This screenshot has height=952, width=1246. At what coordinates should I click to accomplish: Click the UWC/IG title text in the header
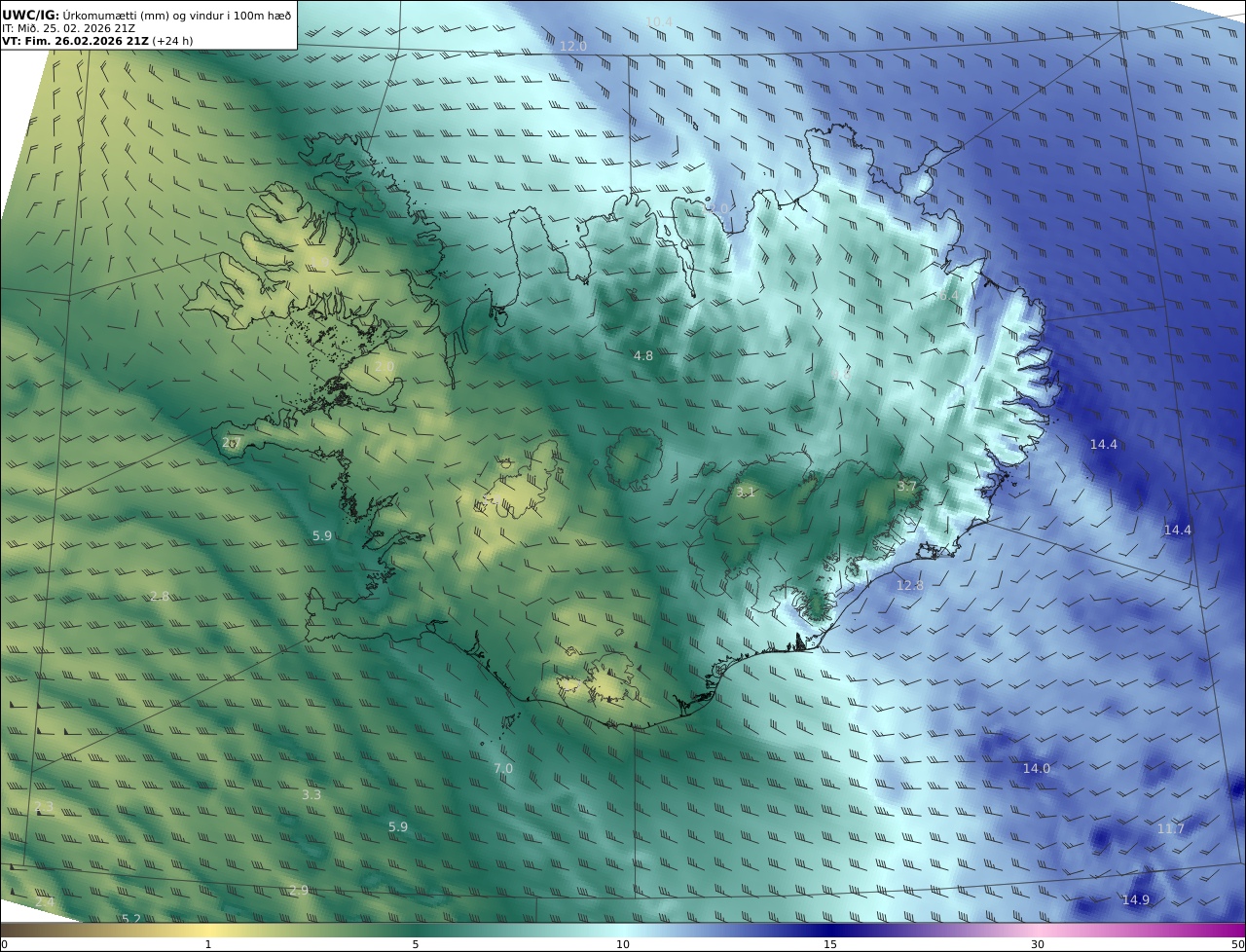(x=30, y=15)
